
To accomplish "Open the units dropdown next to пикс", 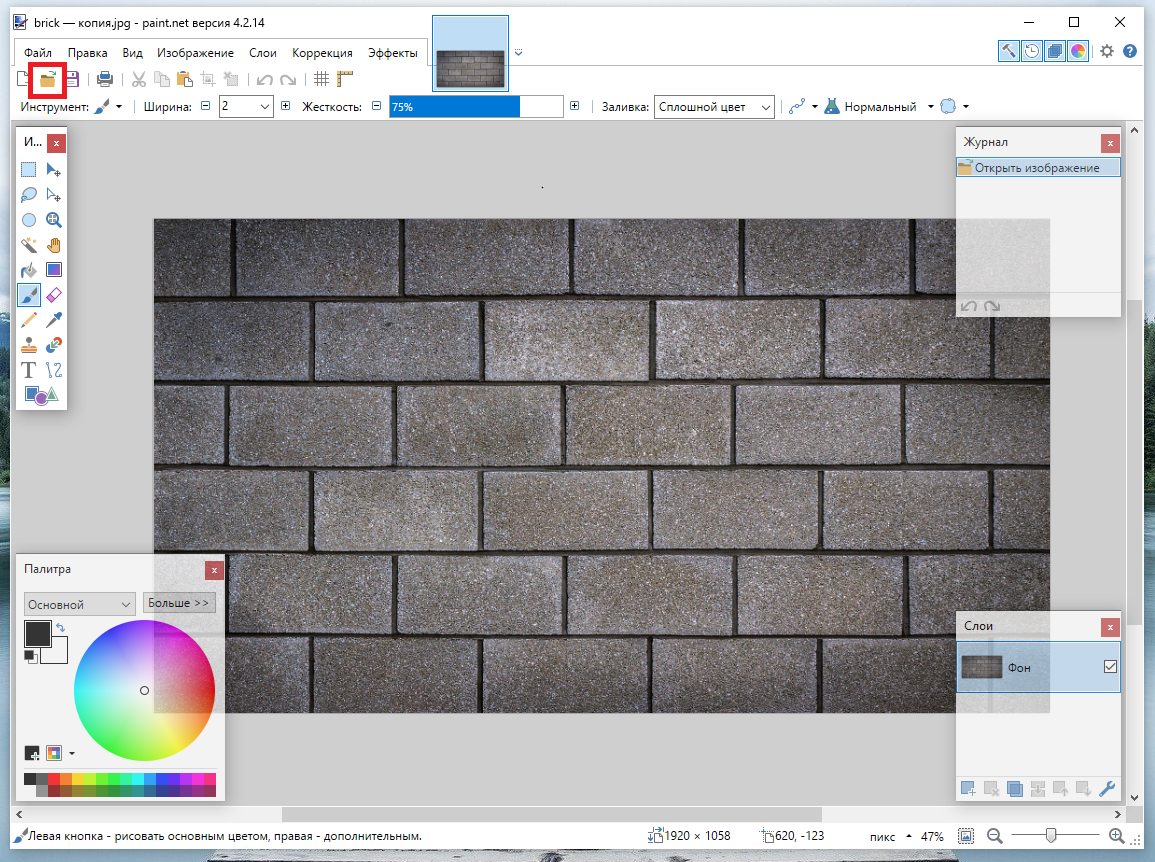I will tap(909, 836).
